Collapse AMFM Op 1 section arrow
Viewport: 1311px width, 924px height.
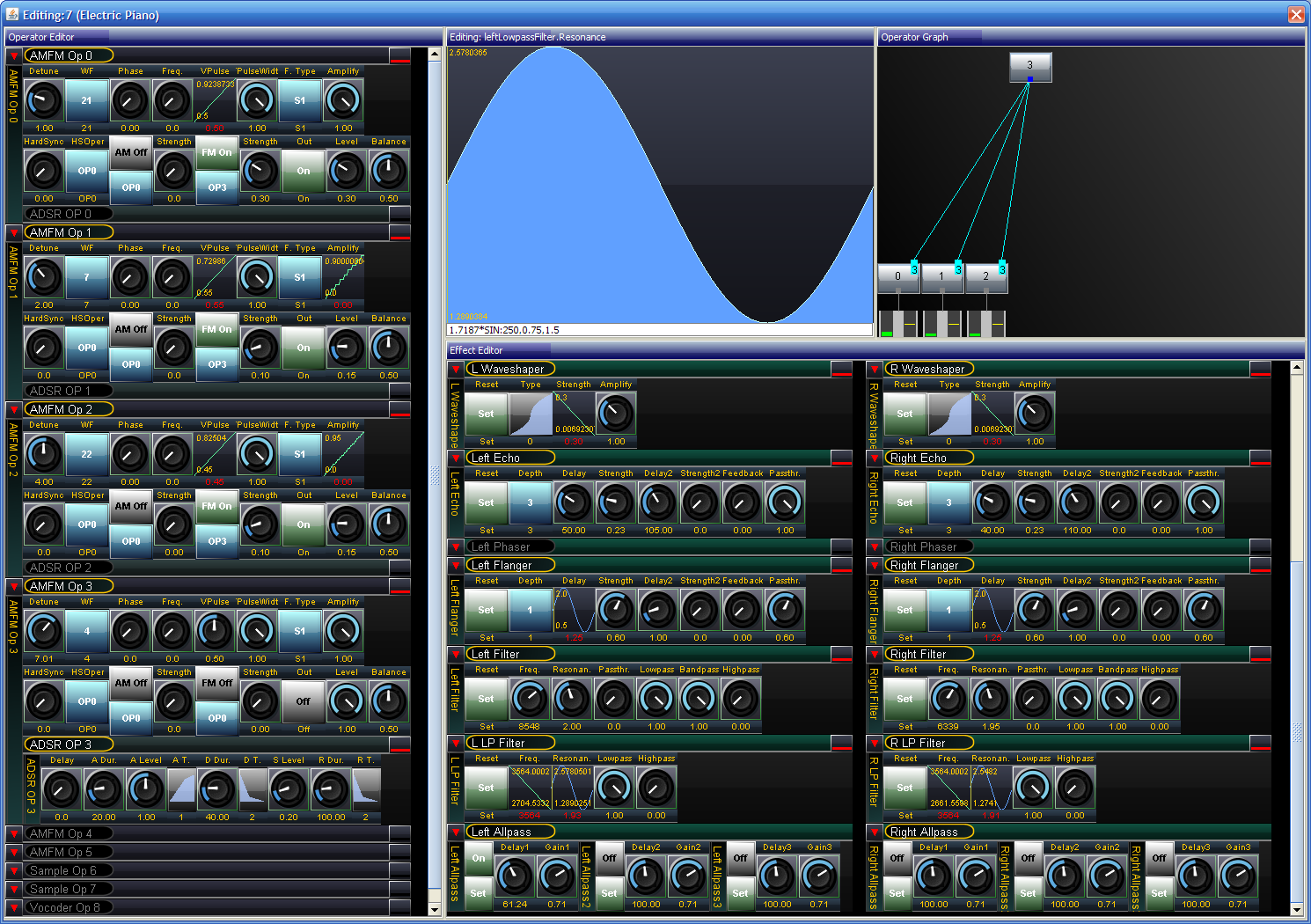pyautogui.click(x=14, y=232)
